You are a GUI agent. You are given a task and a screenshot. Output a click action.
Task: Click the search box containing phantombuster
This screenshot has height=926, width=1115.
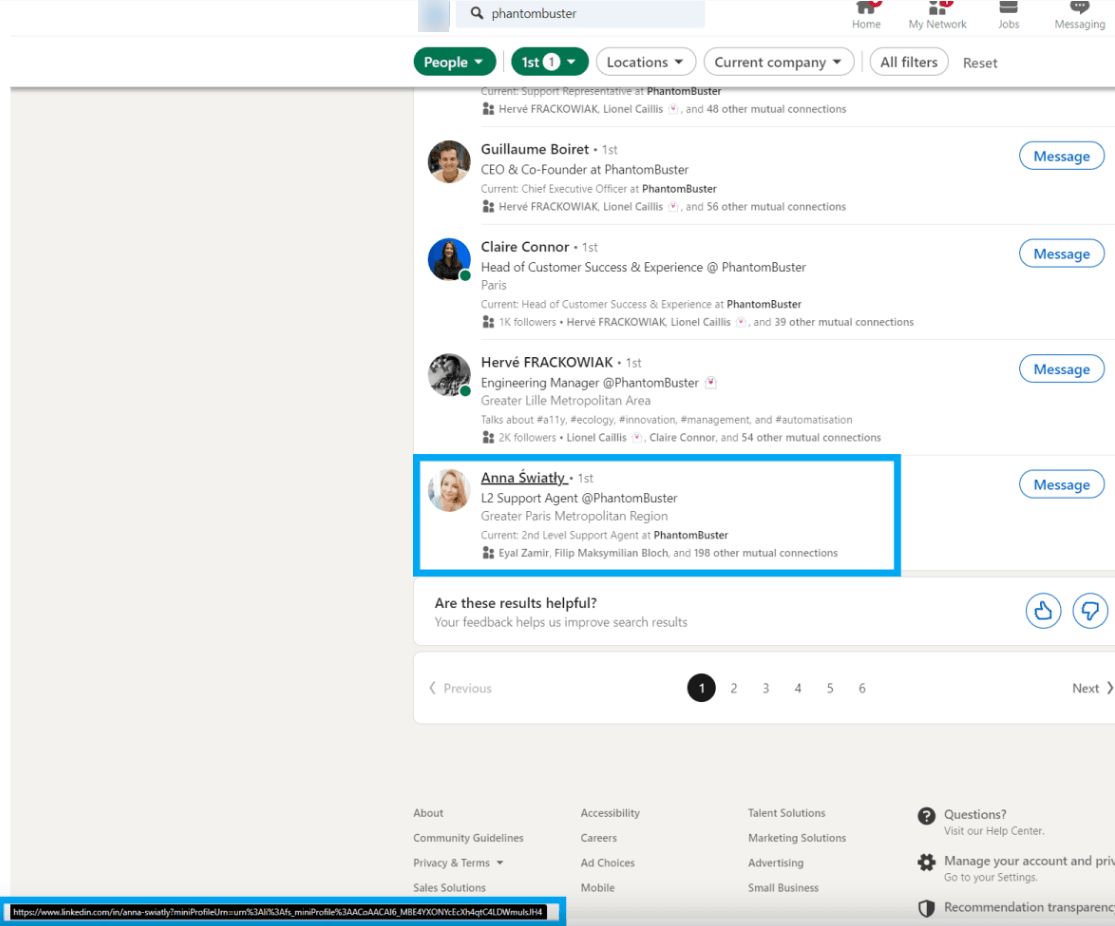pos(580,14)
